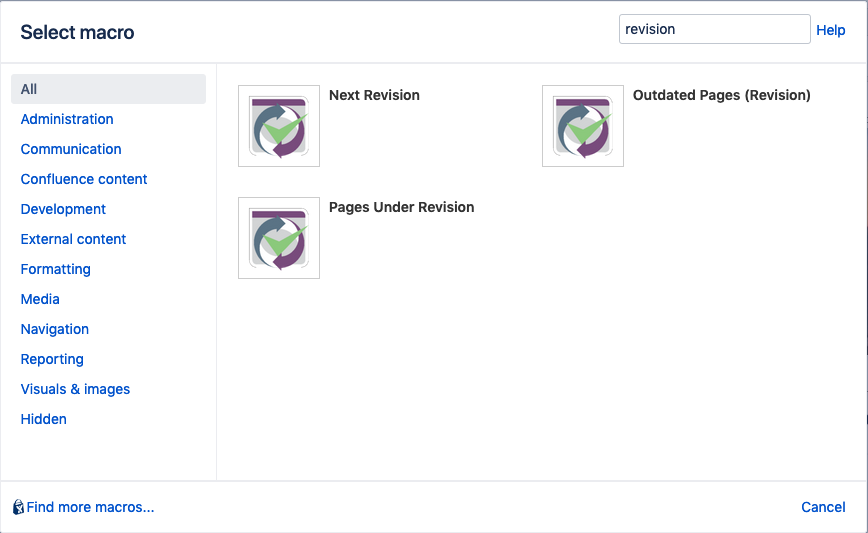
Task: Choose the Media category
Action: pos(40,299)
